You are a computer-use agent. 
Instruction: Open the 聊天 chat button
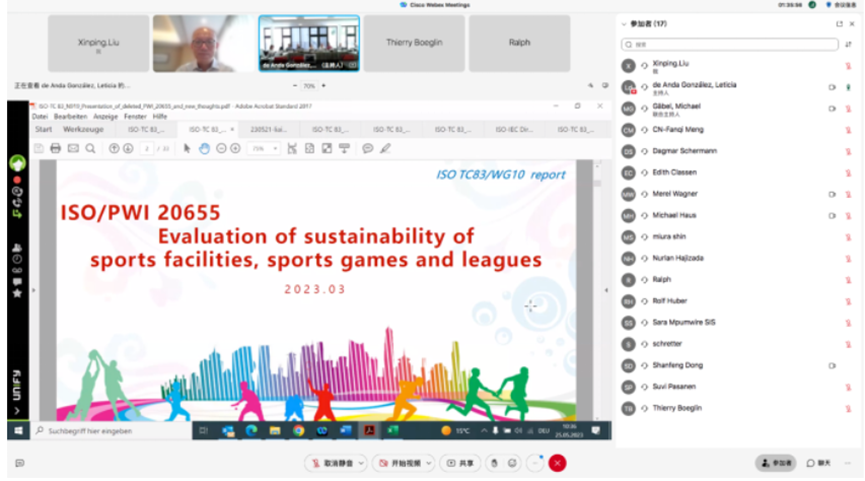tap(818, 463)
